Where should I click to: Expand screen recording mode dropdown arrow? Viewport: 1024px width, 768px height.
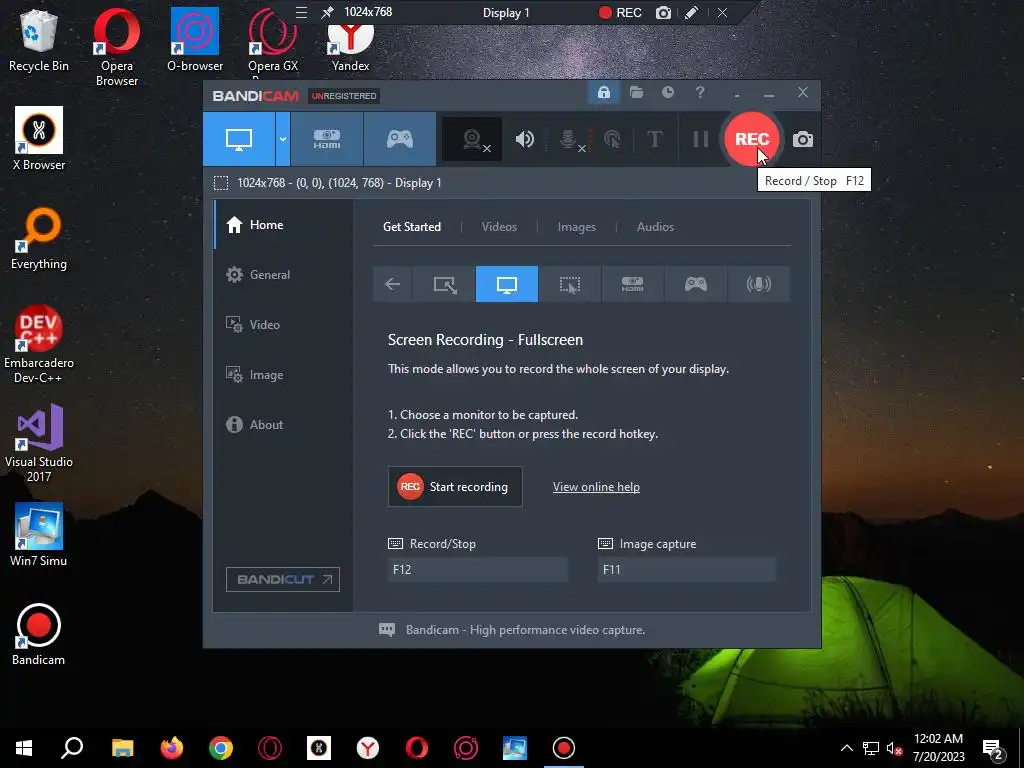click(283, 138)
